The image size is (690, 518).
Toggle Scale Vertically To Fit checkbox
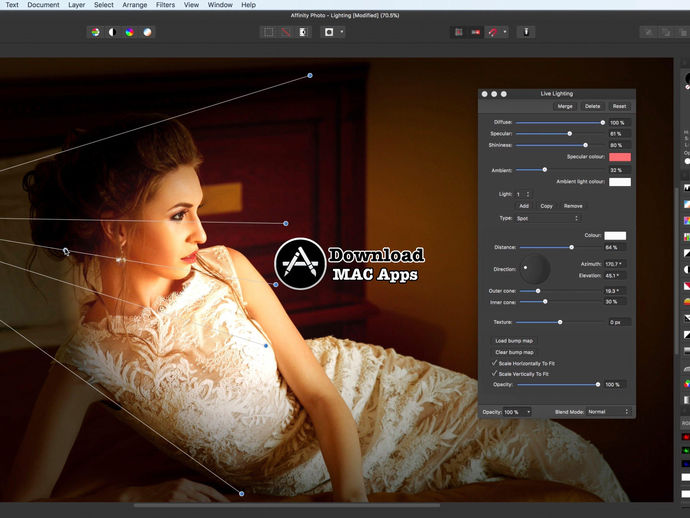click(494, 374)
